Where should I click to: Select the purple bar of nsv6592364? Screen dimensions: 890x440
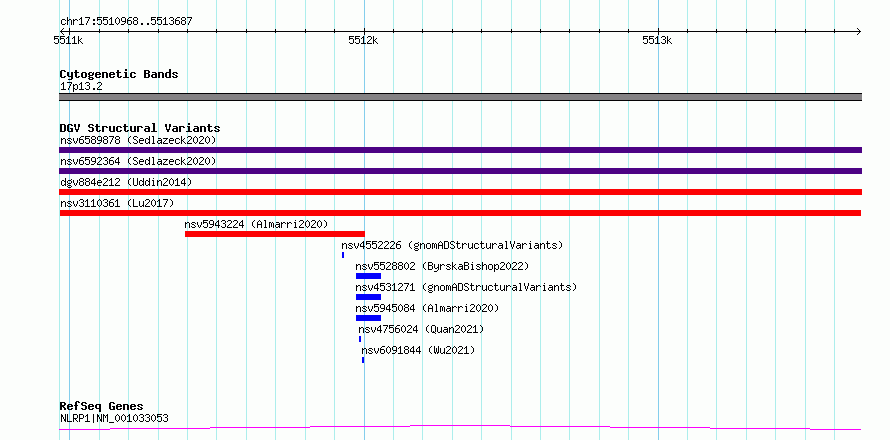coord(460,171)
